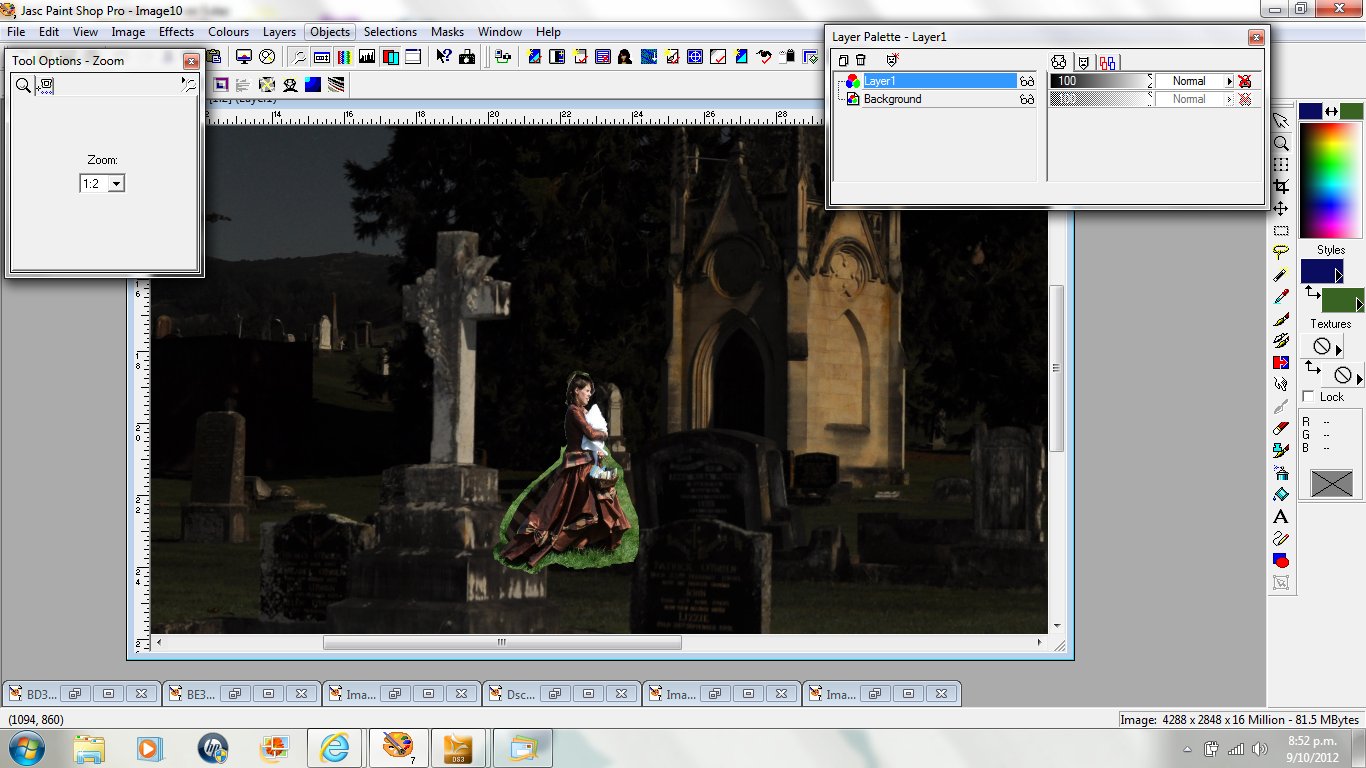This screenshot has width=1366, height=768.
Task: Open the File menu
Action: click(16, 31)
